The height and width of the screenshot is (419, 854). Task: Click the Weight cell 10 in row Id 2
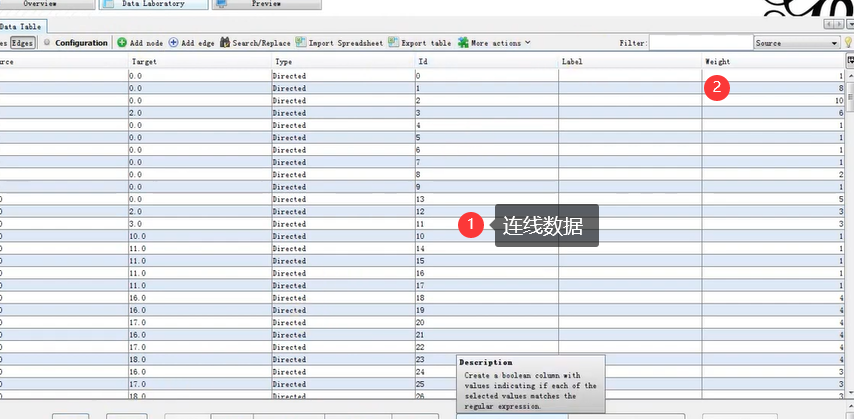pyautogui.click(x=773, y=101)
